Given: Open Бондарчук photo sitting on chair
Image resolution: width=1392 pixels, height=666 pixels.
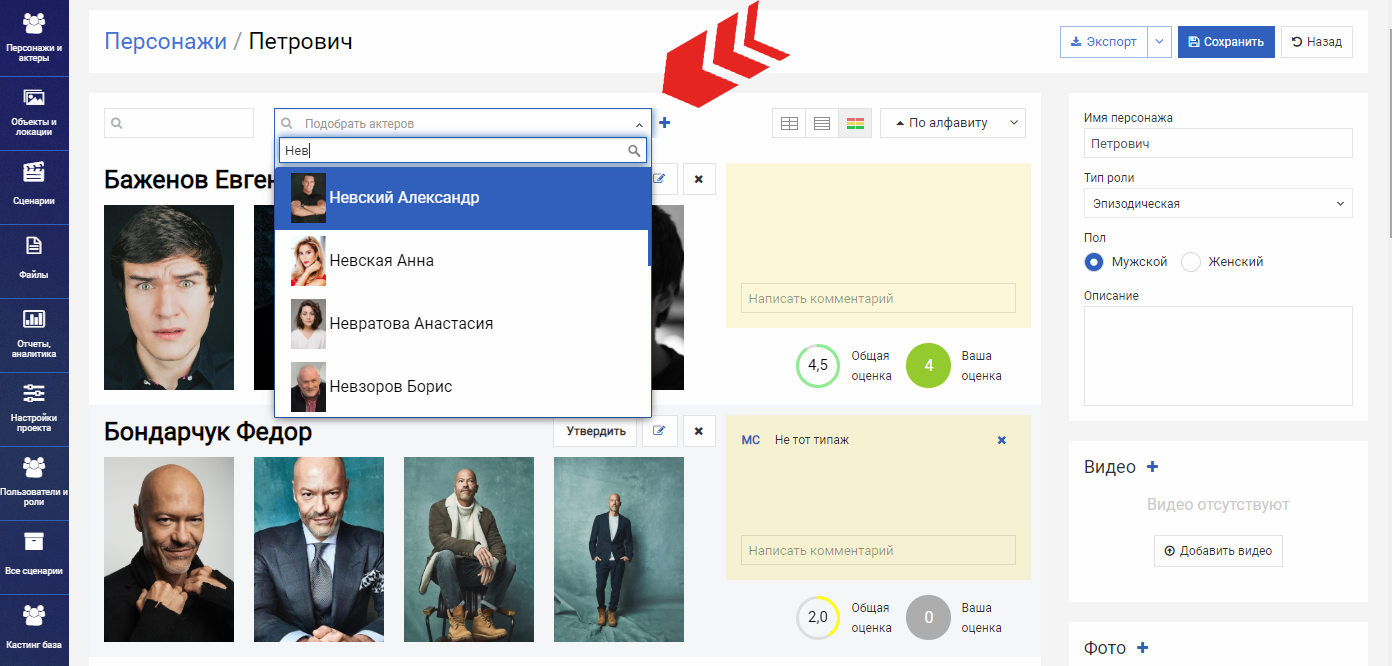Looking at the screenshot, I should pos(469,549).
